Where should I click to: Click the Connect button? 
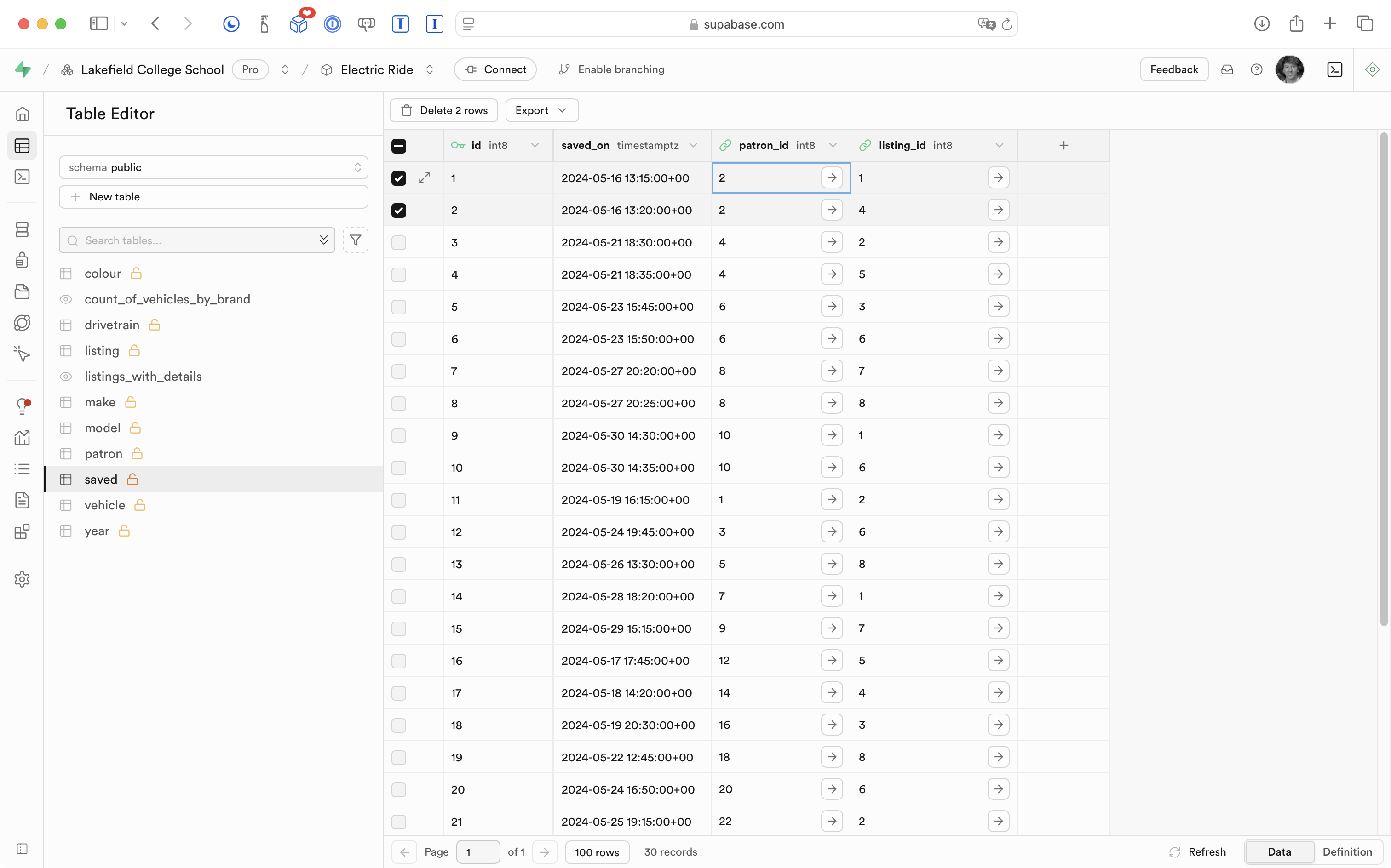[495, 69]
